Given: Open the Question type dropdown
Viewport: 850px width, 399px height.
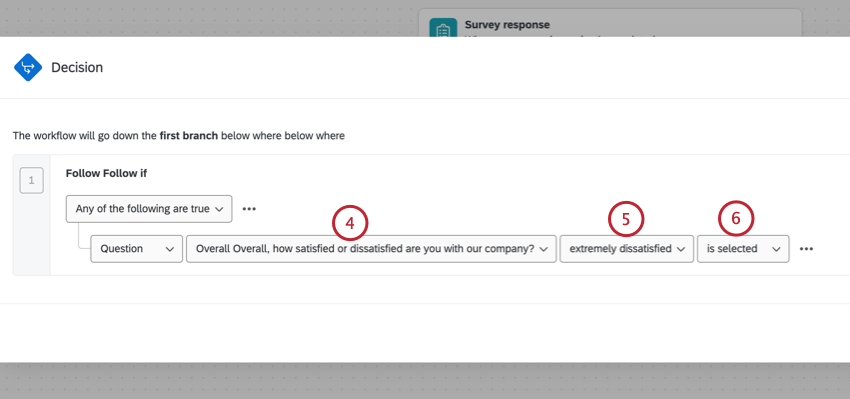Looking at the screenshot, I should click(x=137, y=249).
